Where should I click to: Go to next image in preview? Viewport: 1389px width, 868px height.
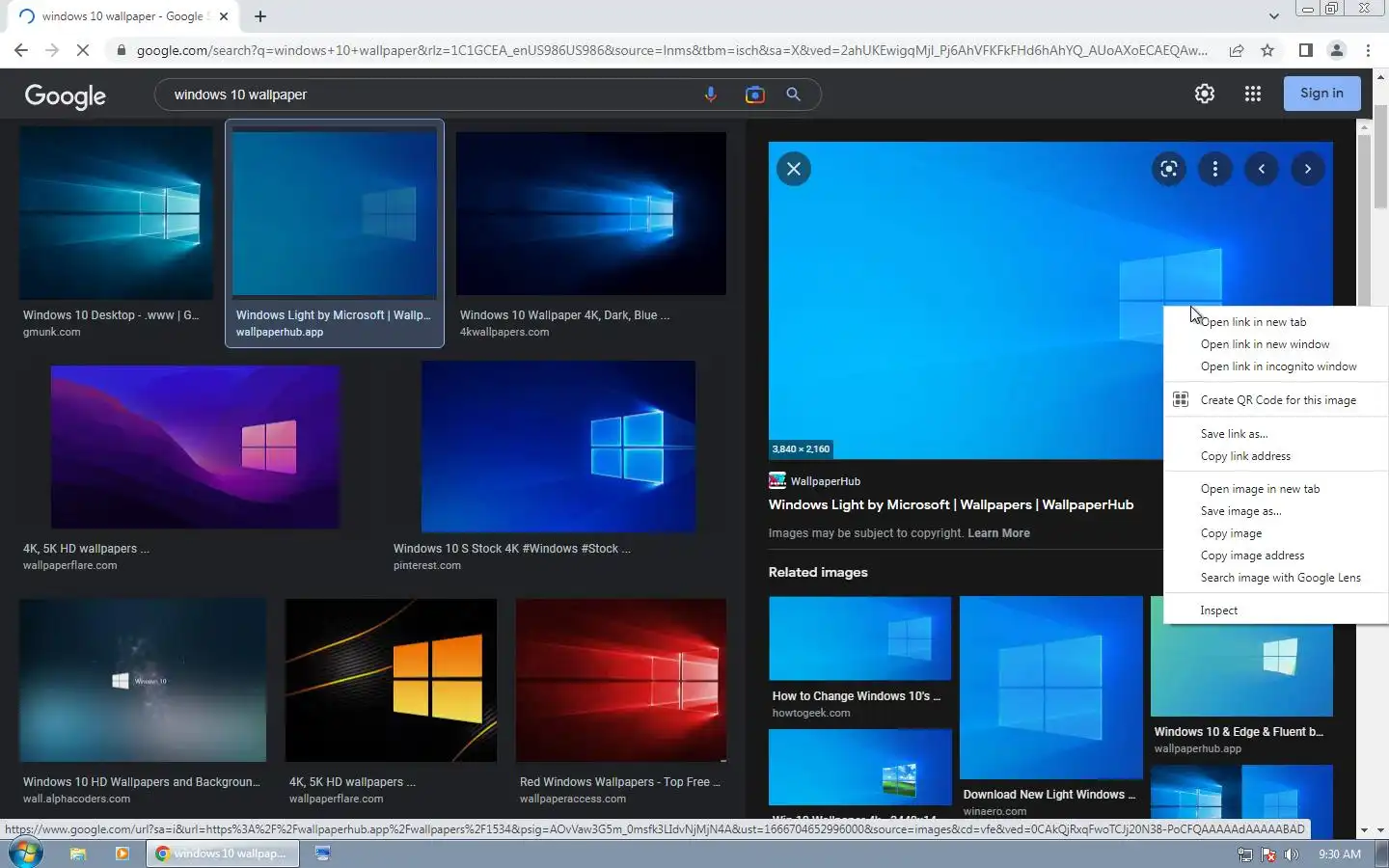(x=1307, y=169)
